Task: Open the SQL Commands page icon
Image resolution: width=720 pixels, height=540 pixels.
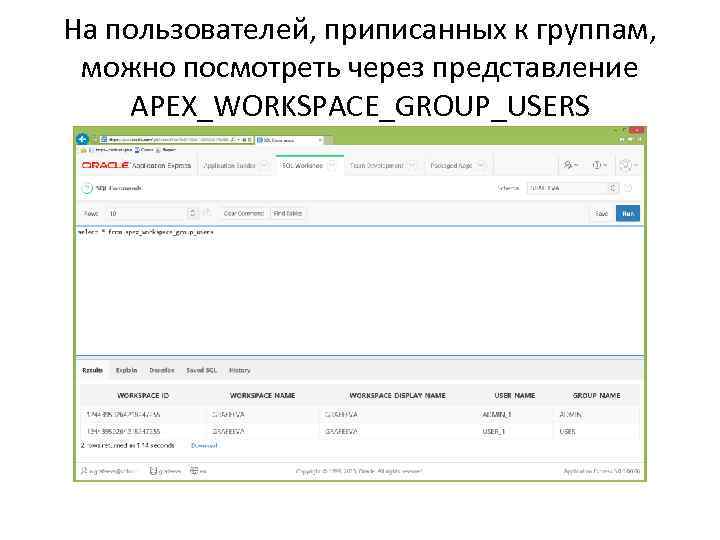Action: (87, 188)
